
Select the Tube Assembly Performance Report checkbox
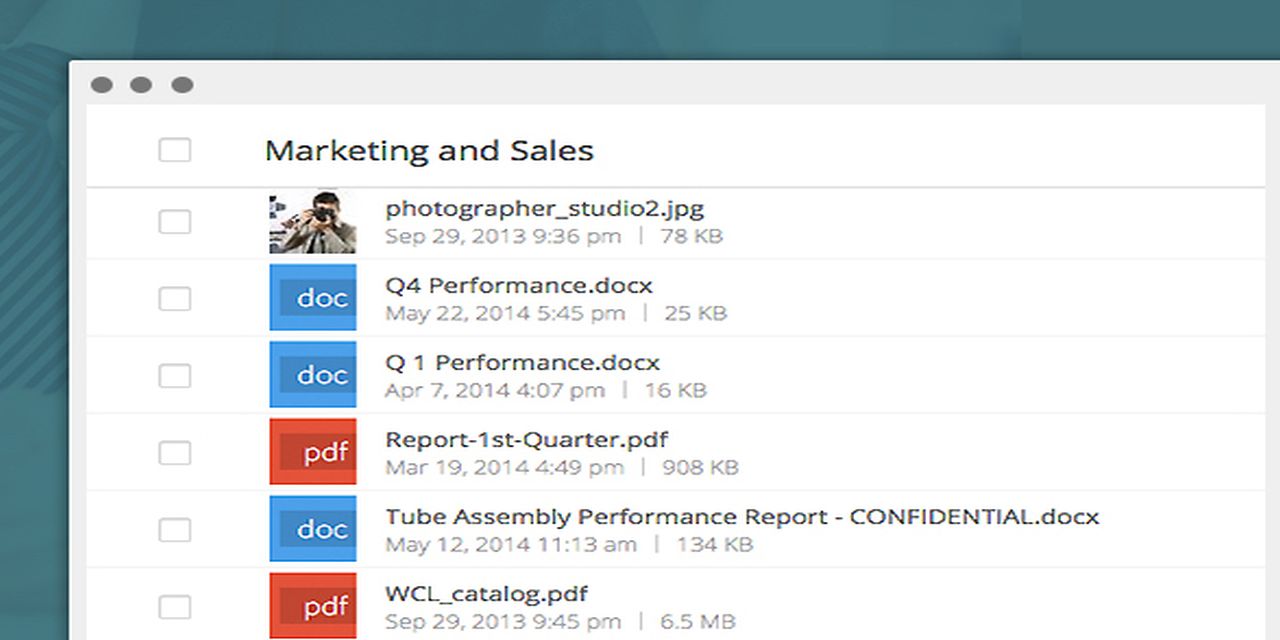[x=175, y=529]
